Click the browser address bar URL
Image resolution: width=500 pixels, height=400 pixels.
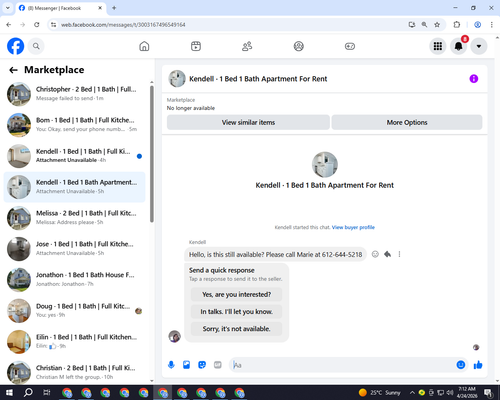click(x=123, y=25)
